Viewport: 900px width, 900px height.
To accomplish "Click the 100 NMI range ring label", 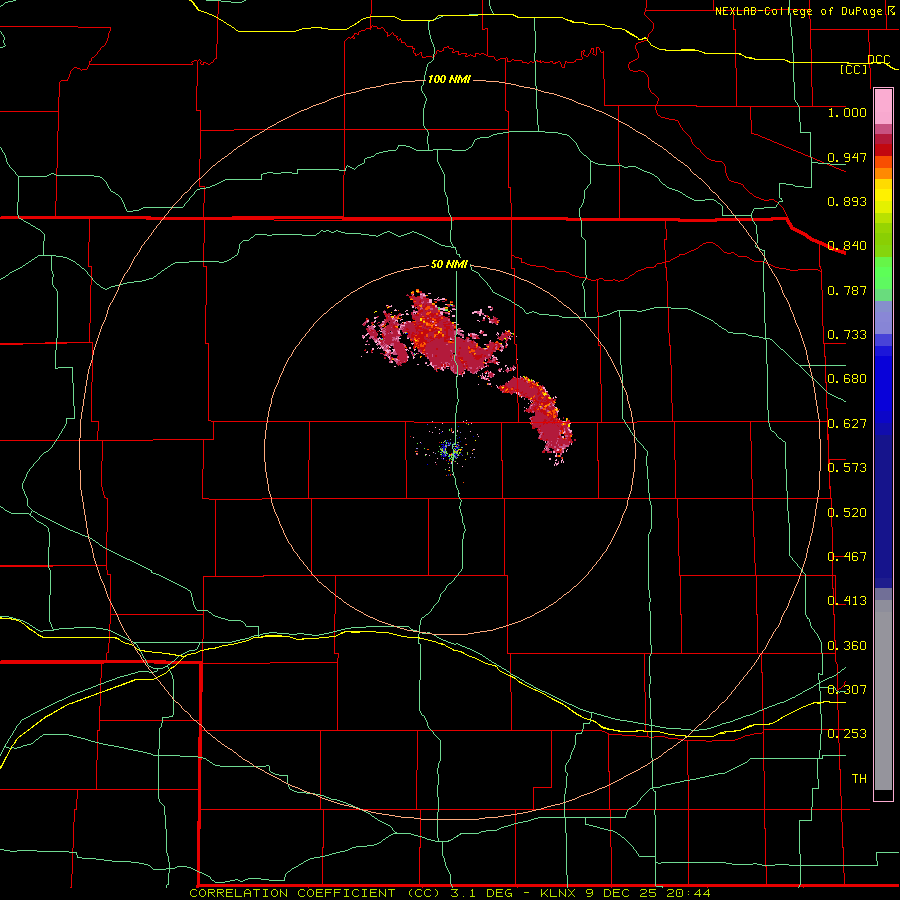I will tap(449, 79).
